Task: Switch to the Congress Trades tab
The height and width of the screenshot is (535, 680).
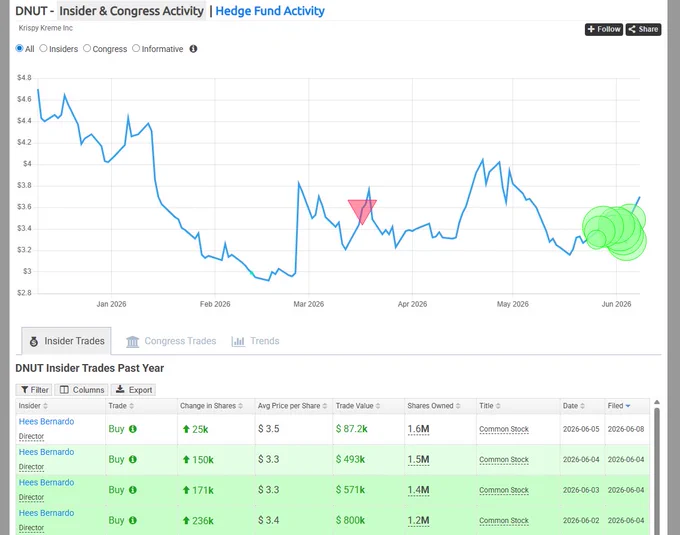Action: [x=171, y=341]
